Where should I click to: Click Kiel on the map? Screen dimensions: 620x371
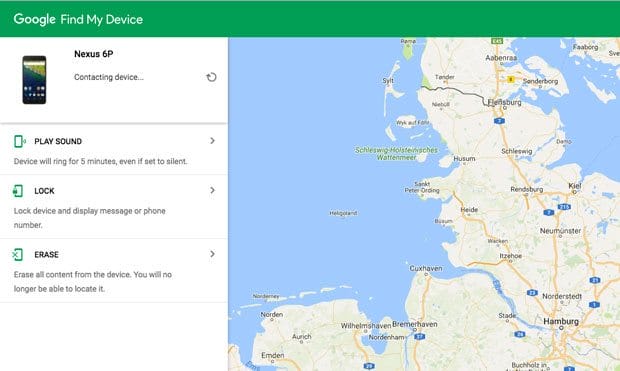575,186
